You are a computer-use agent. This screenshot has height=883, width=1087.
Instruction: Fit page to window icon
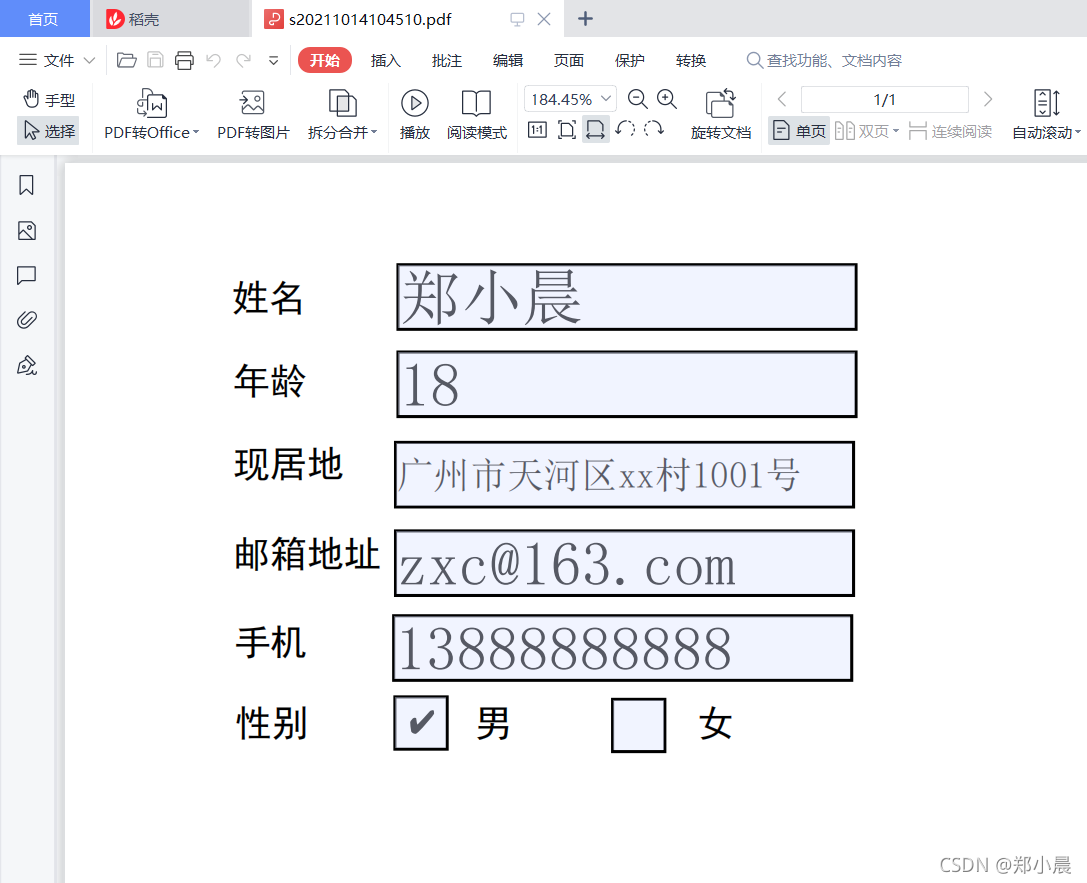(x=567, y=130)
